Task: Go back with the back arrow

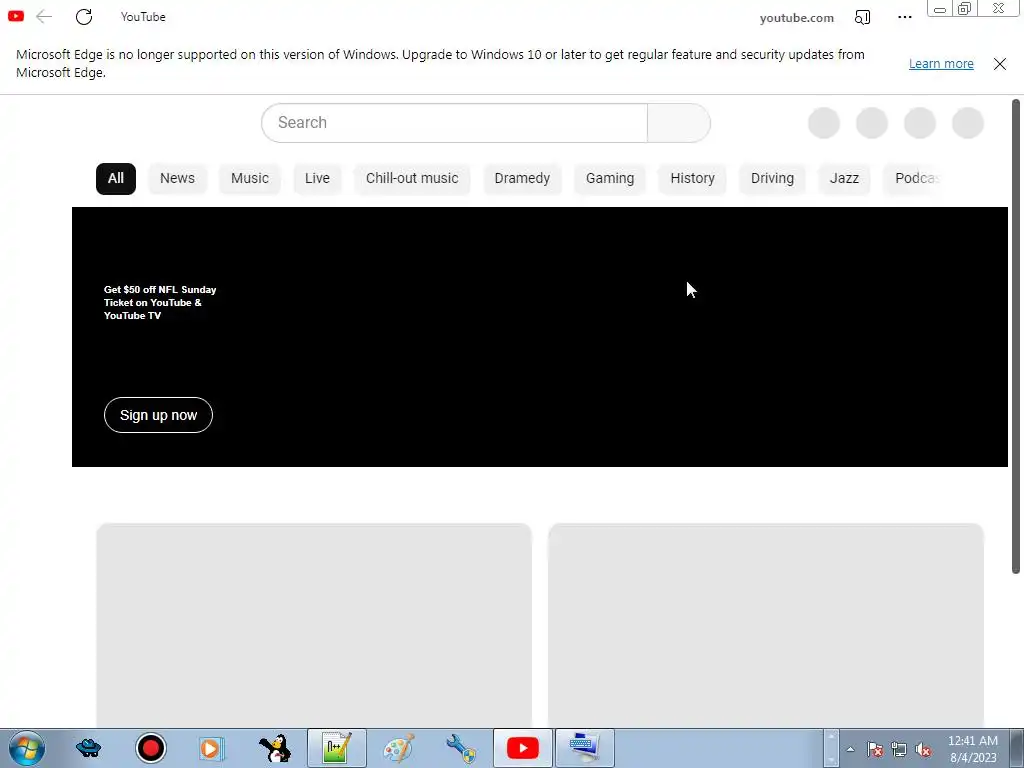Action: click(44, 17)
